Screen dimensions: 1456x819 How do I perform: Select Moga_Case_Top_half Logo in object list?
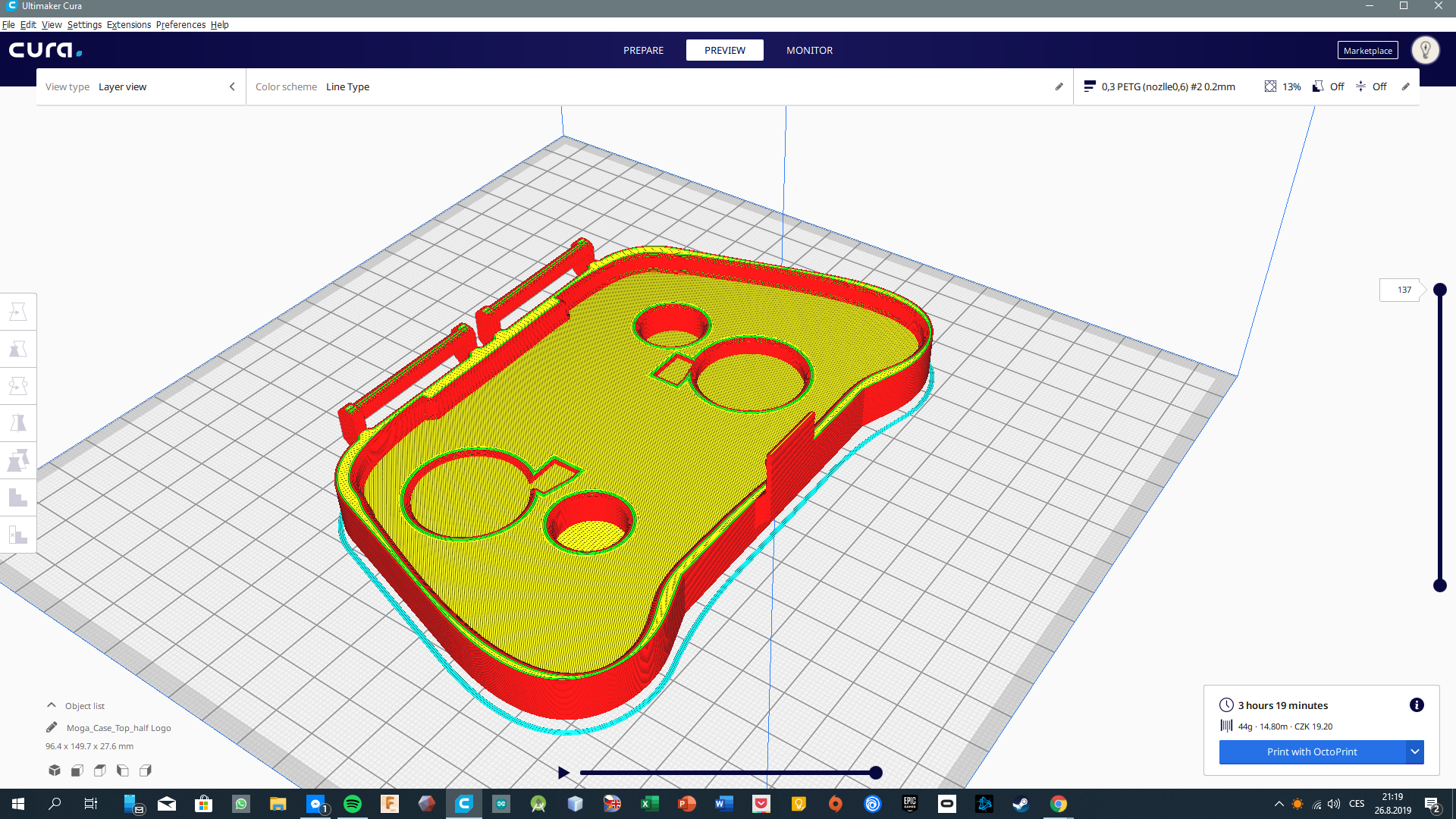[x=118, y=728]
